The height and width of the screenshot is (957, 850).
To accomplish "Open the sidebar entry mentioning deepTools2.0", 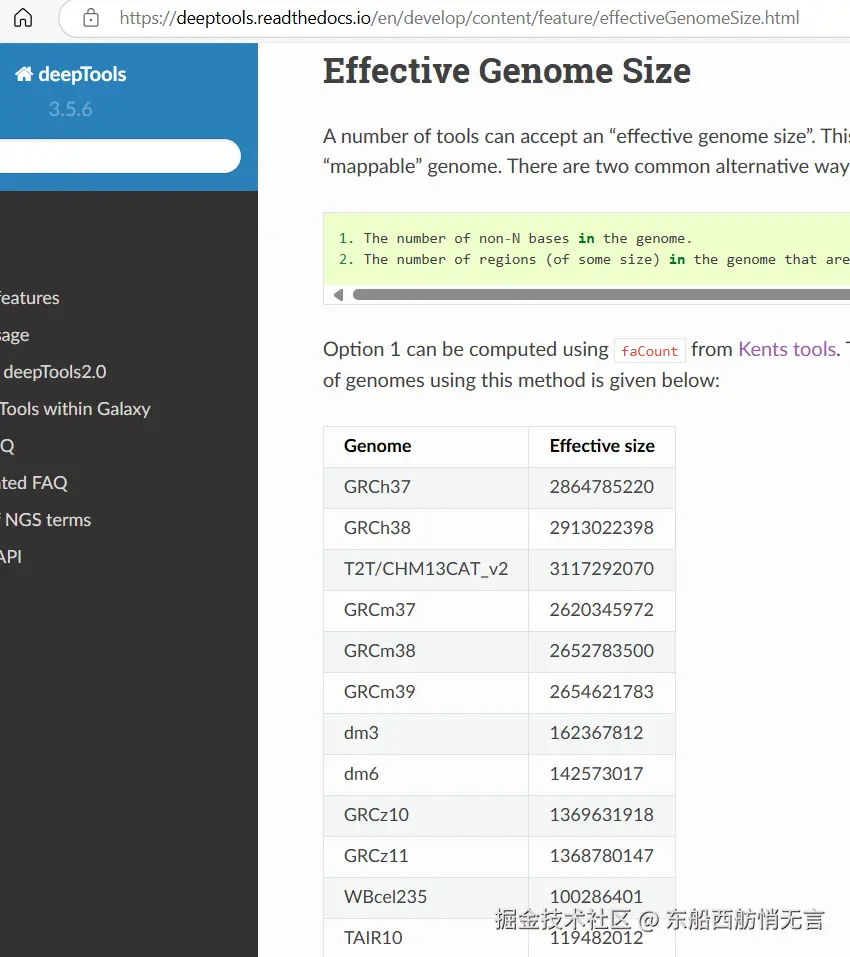I will [x=54, y=372].
